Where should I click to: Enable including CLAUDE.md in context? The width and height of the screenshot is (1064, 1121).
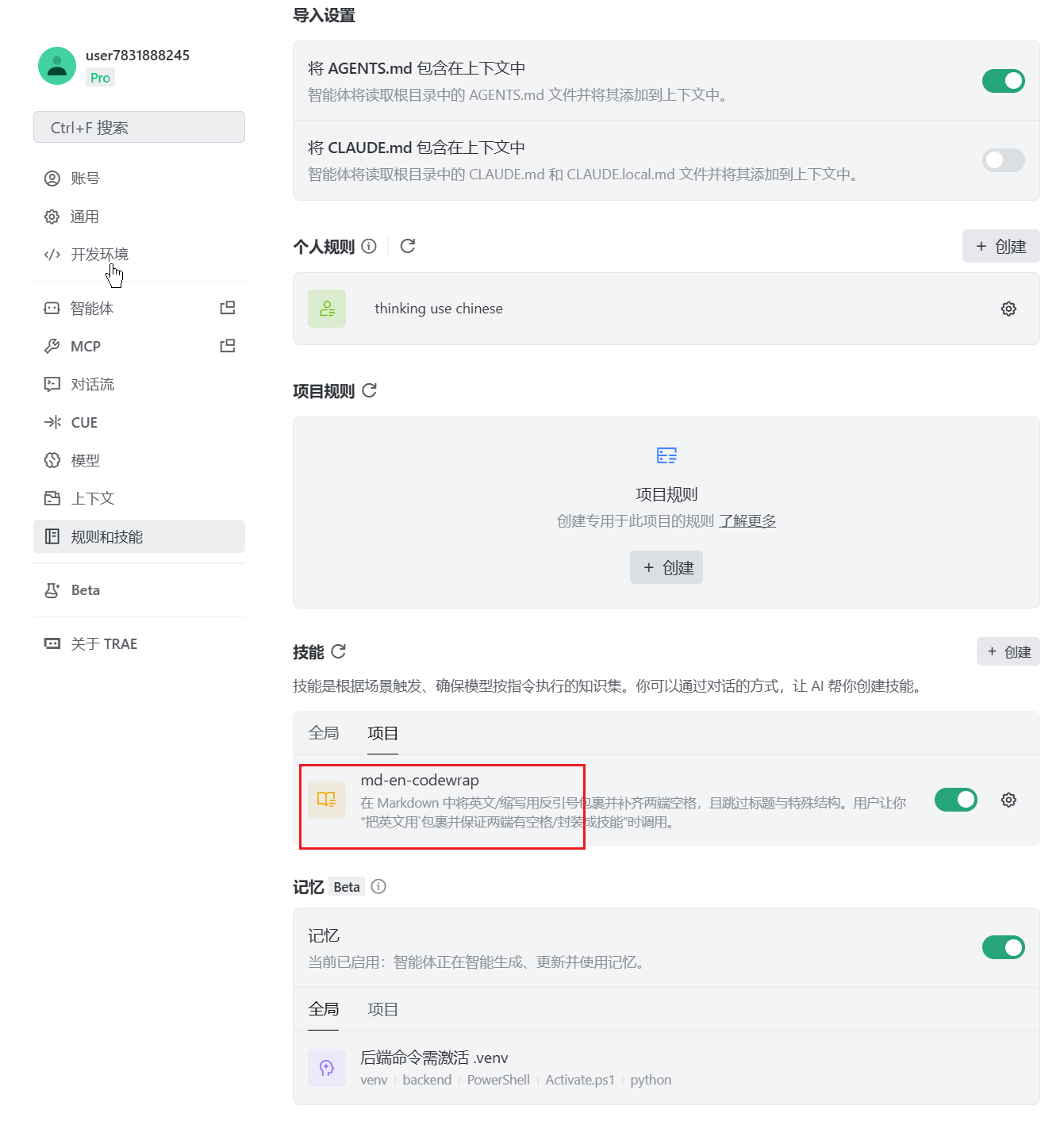tap(1003, 160)
